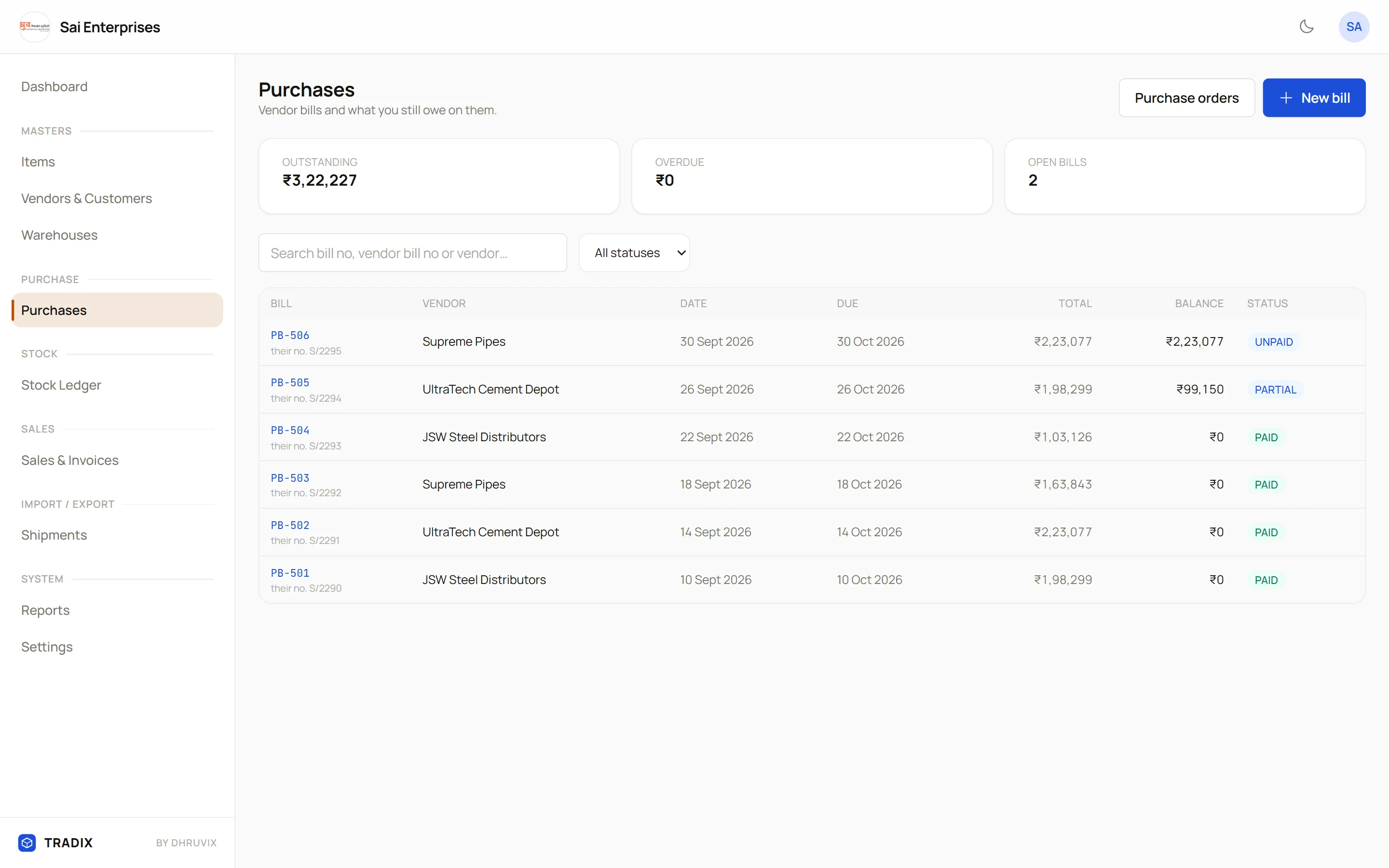Select Purchases in the sidebar
This screenshot has height=868, width=1389.
click(x=117, y=310)
